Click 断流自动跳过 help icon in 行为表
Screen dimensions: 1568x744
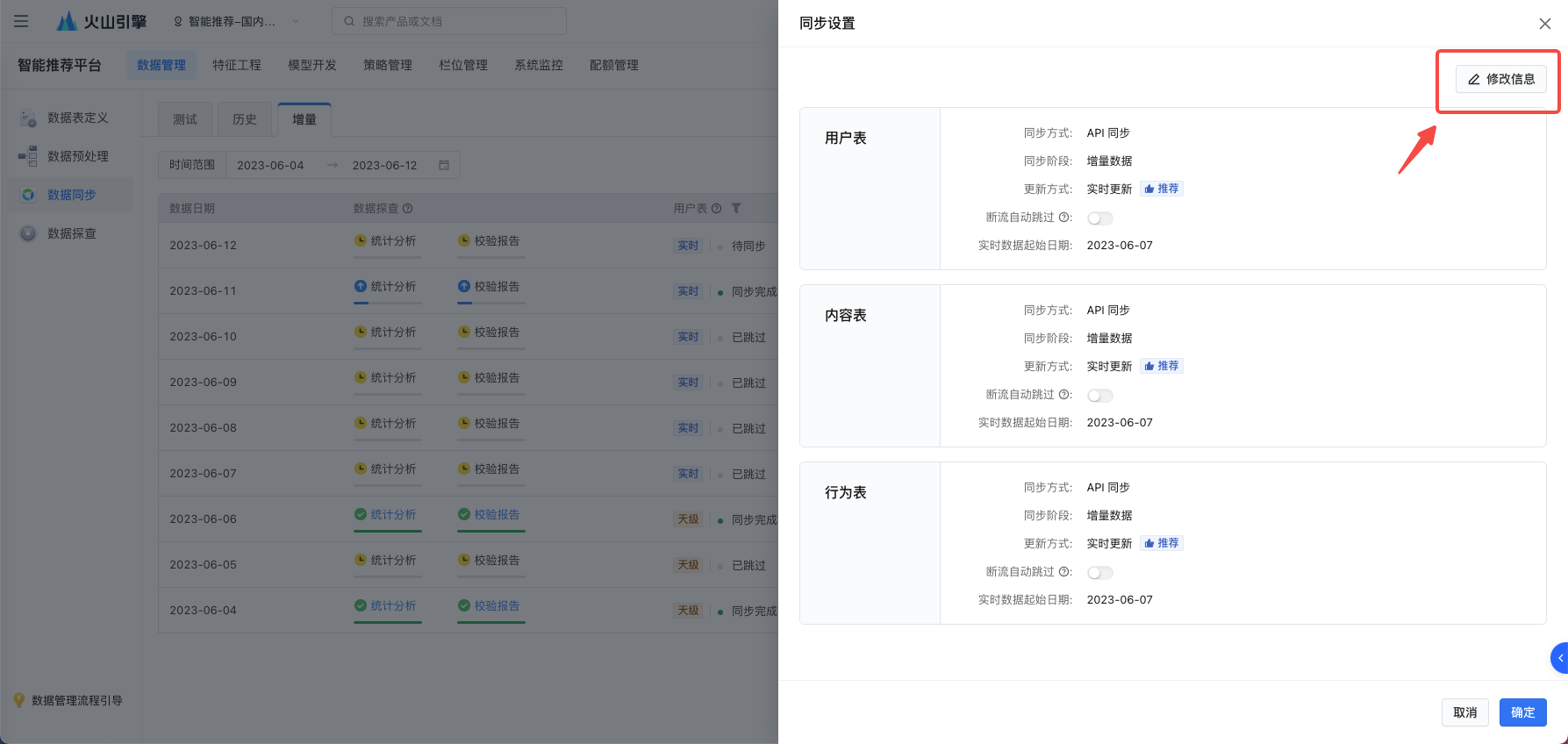pos(1064,572)
